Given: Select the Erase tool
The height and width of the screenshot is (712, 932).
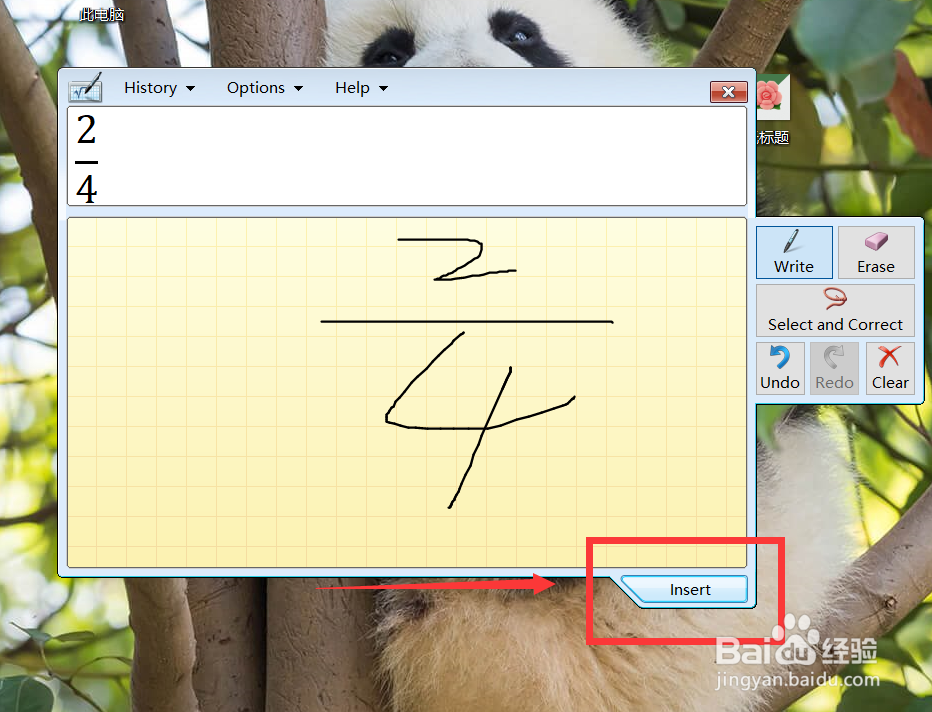Looking at the screenshot, I should point(876,252).
